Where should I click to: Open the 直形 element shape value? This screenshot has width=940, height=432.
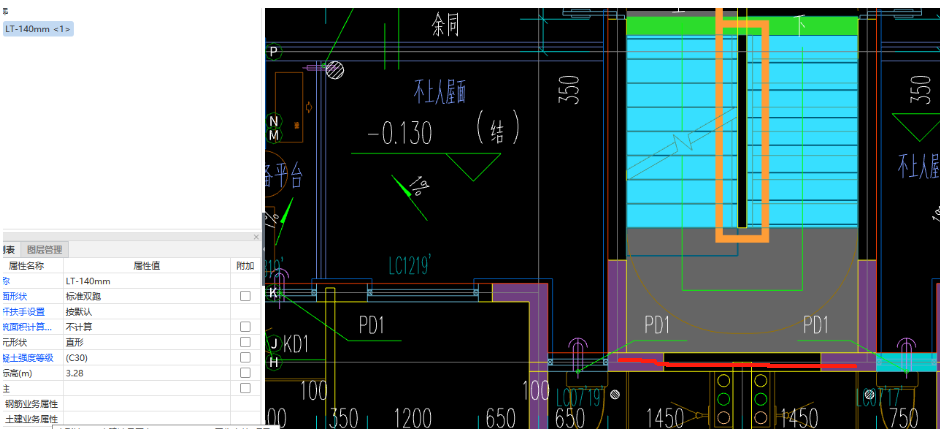pyautogui.click(x=147, y=342)
